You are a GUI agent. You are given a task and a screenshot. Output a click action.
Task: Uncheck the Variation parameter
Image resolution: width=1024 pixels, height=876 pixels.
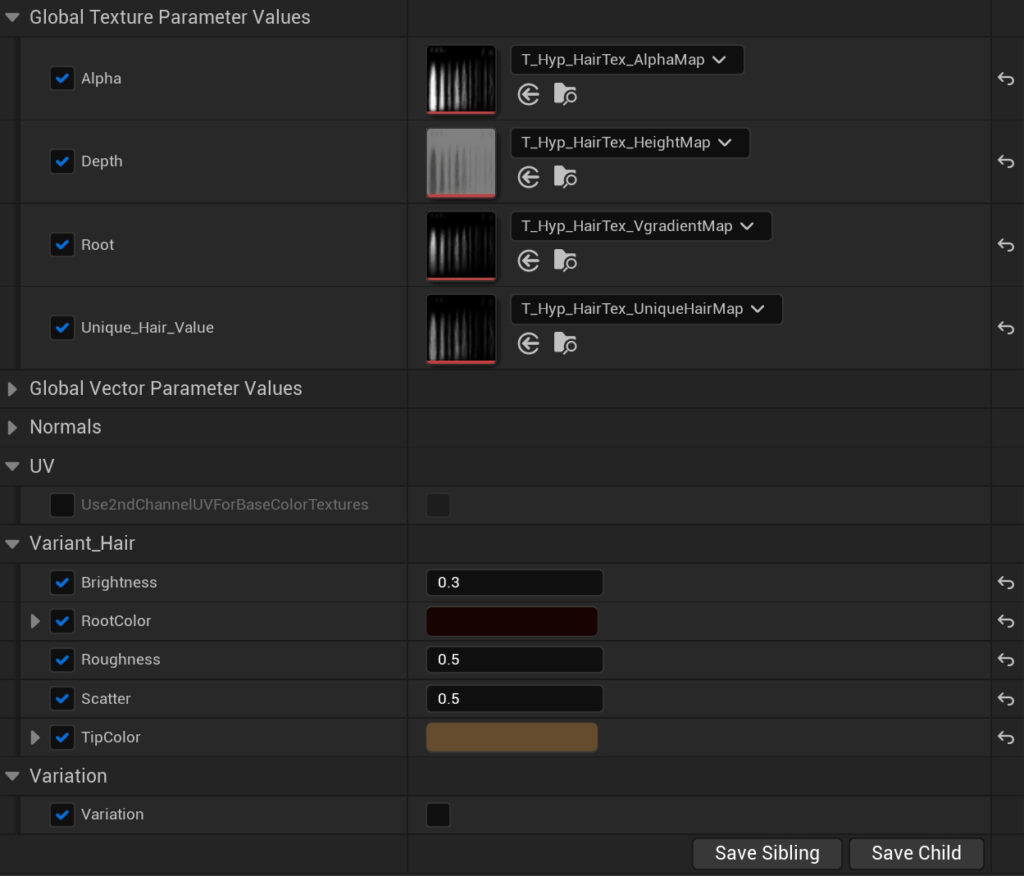(62, 814)
